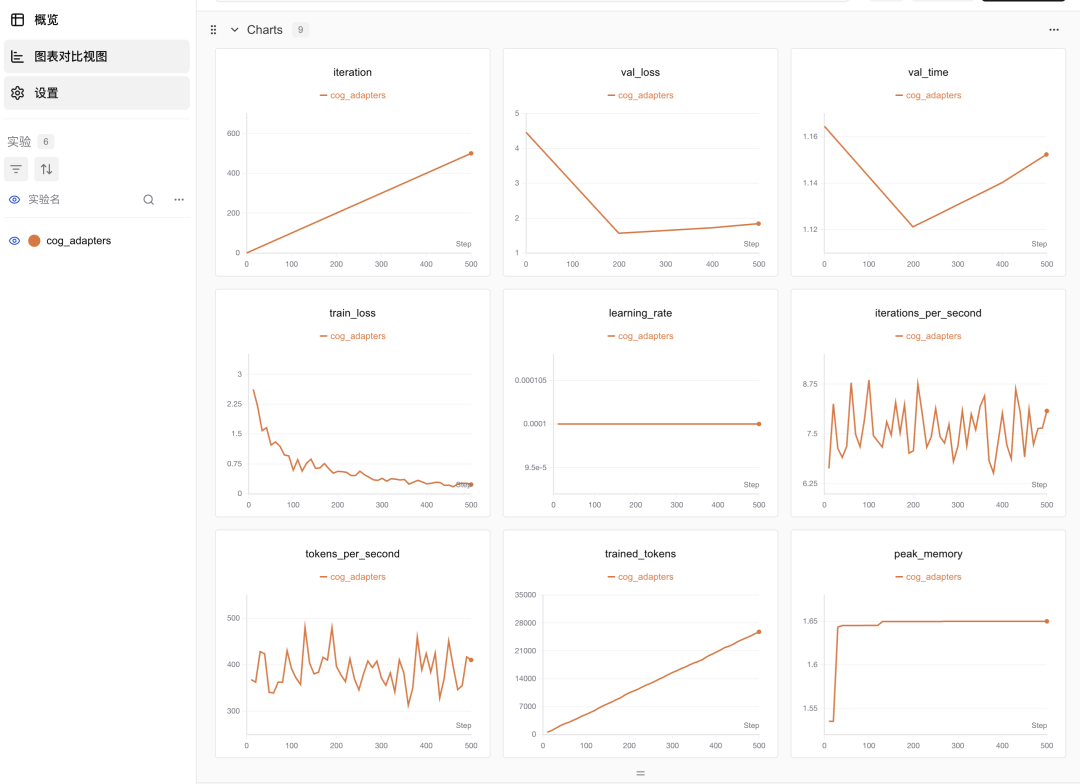Viewport: 1080px width, 784px height.
Task: Click the gear icon beside 设置
Action: coord(17,93)
